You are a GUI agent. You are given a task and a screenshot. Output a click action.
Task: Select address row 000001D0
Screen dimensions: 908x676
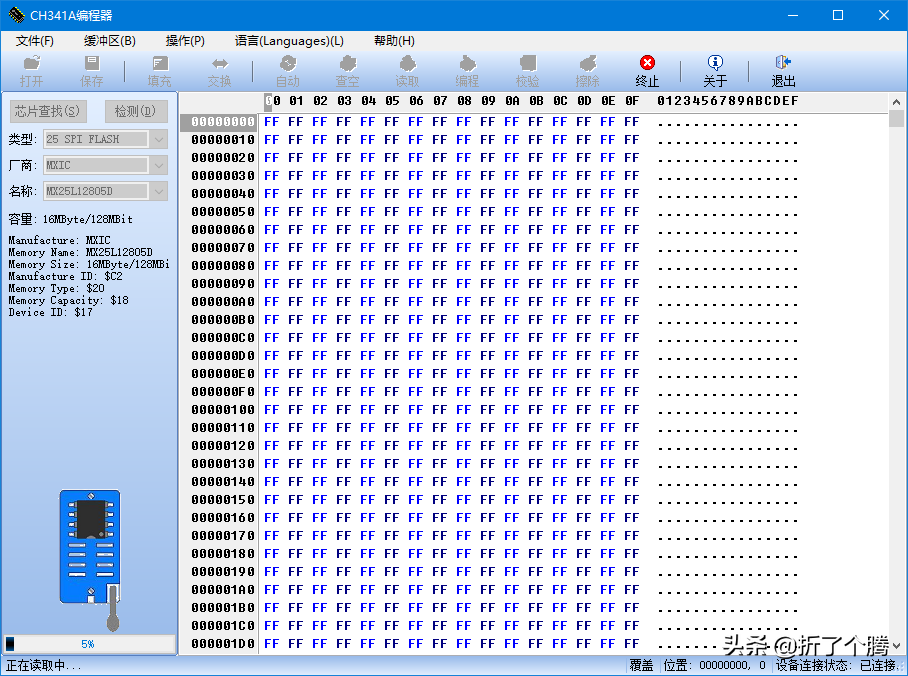coord(223,644)
